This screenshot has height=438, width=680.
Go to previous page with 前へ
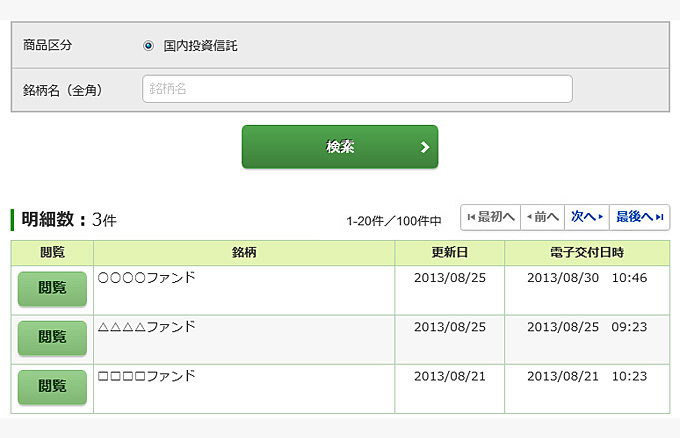coord(543,217)
